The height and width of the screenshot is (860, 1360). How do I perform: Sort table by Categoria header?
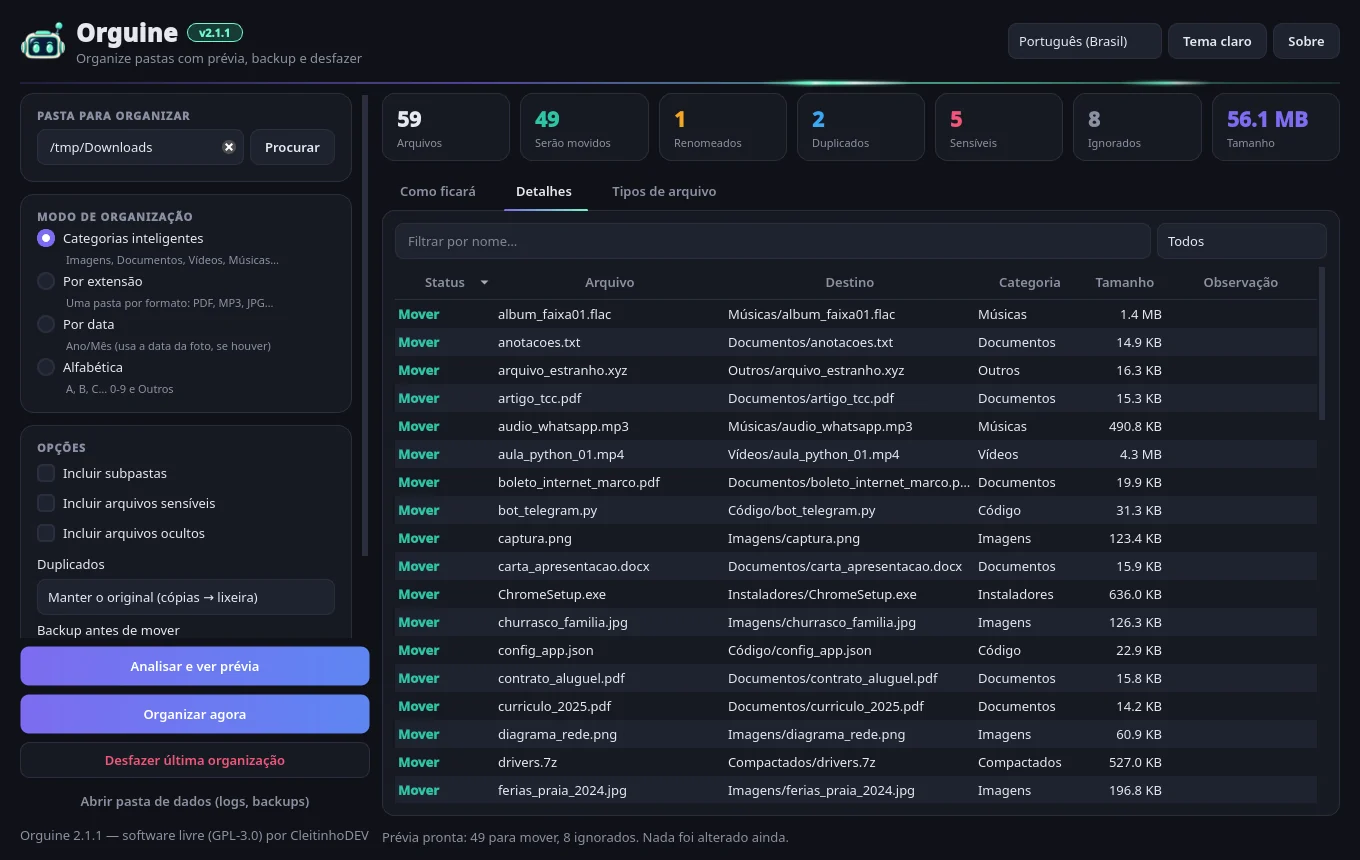tap(1029, 283)
